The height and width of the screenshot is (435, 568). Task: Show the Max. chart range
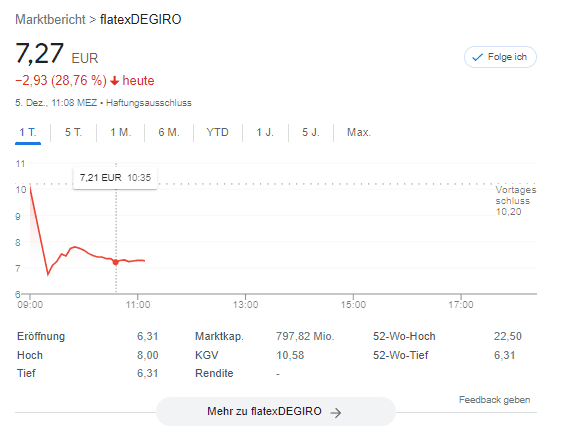(x=359, y=133)
